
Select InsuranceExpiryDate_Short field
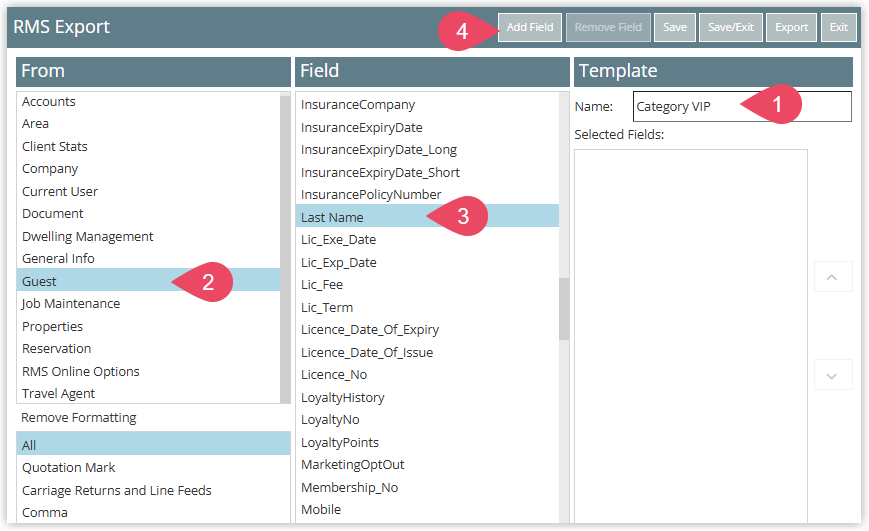coord(427,172)
